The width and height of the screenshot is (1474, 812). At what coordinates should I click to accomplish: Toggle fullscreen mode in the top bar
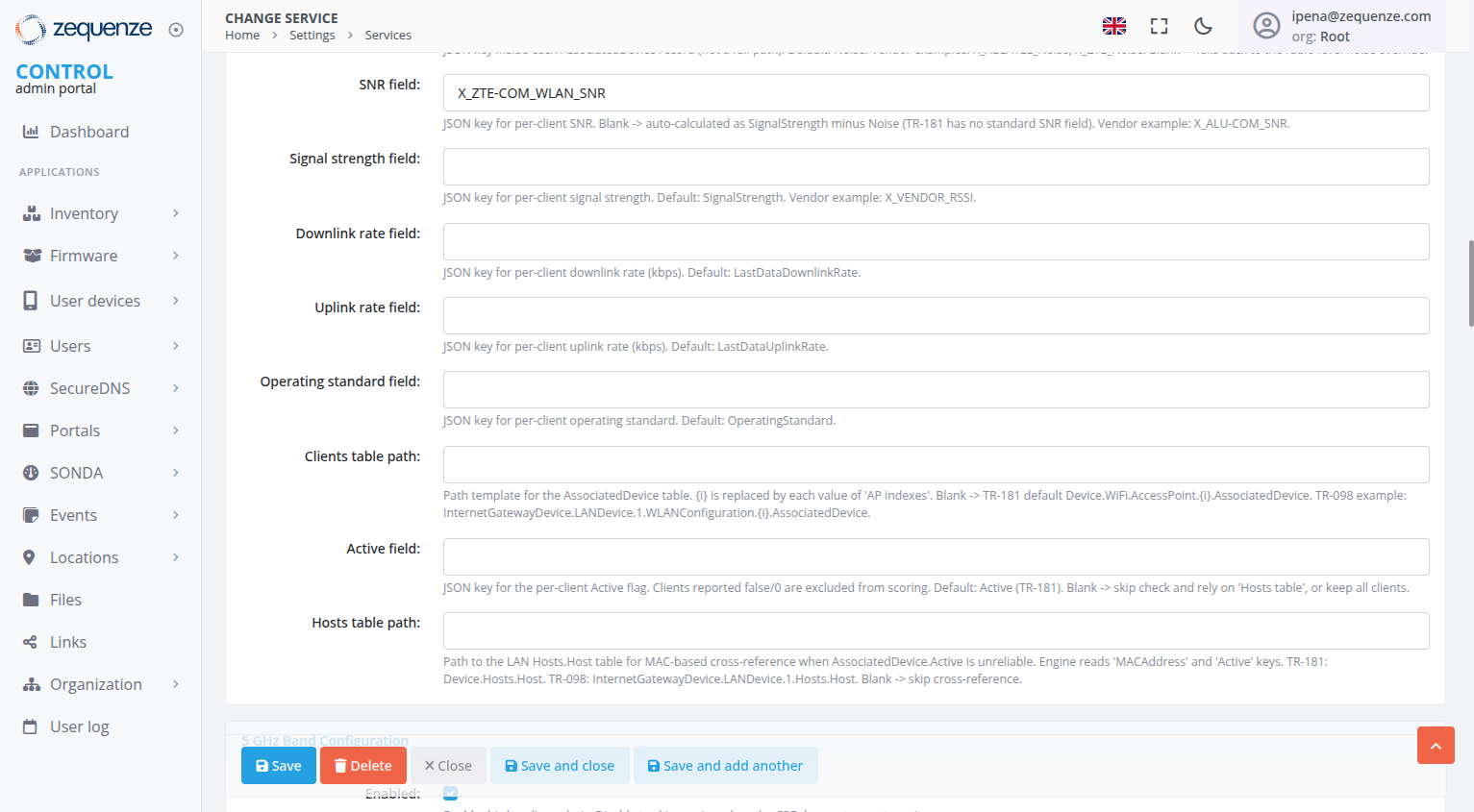(x=1158, y=26)
